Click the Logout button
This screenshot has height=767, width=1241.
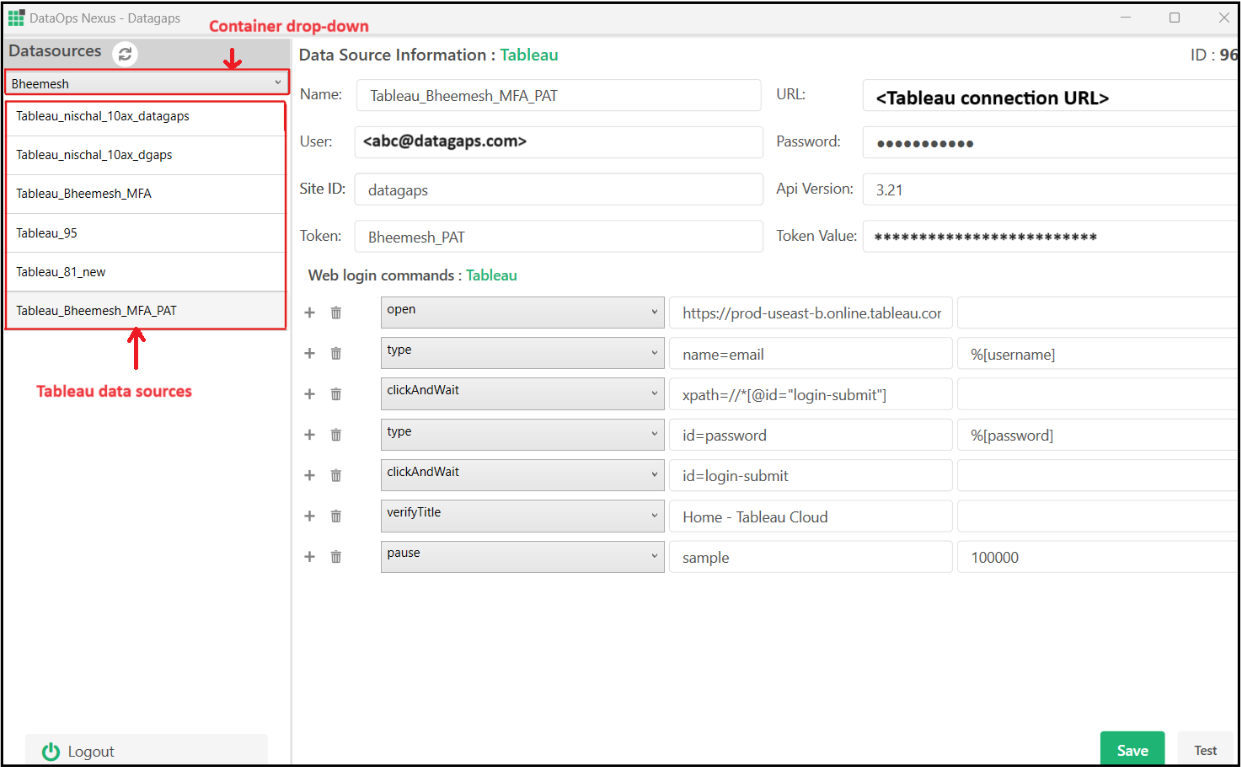[146, 751]
